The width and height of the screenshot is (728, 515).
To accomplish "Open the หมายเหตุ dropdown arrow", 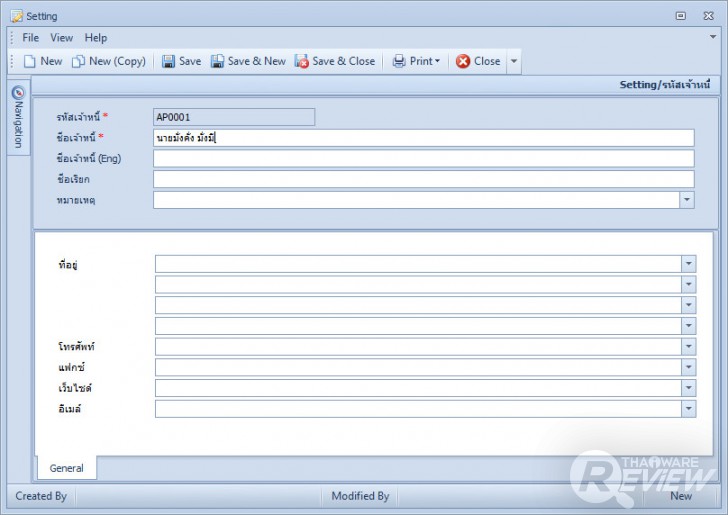I will point(687,200).
